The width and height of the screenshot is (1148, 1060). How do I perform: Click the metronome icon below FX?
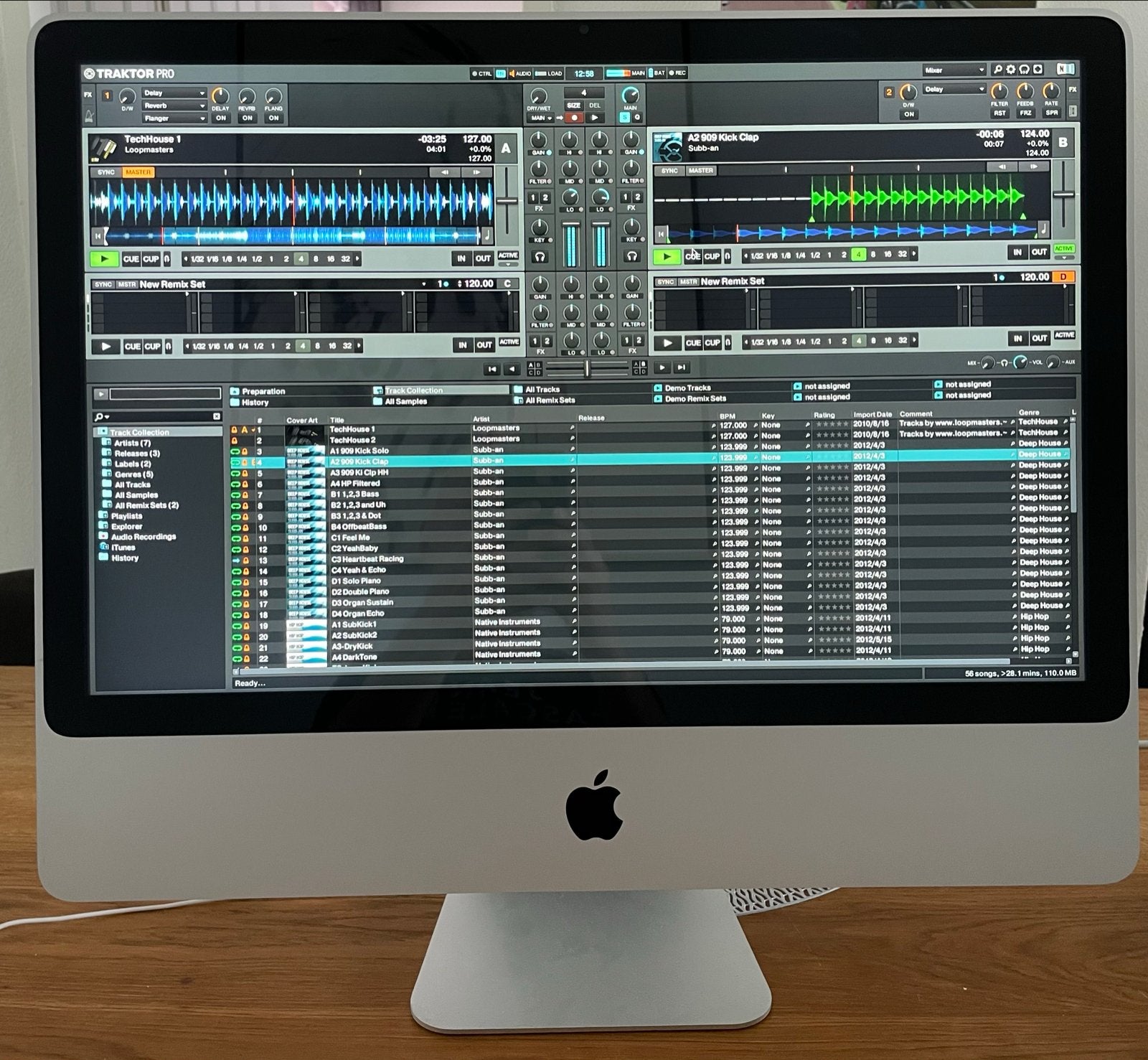pyautogui.click(x=90, y=116)
